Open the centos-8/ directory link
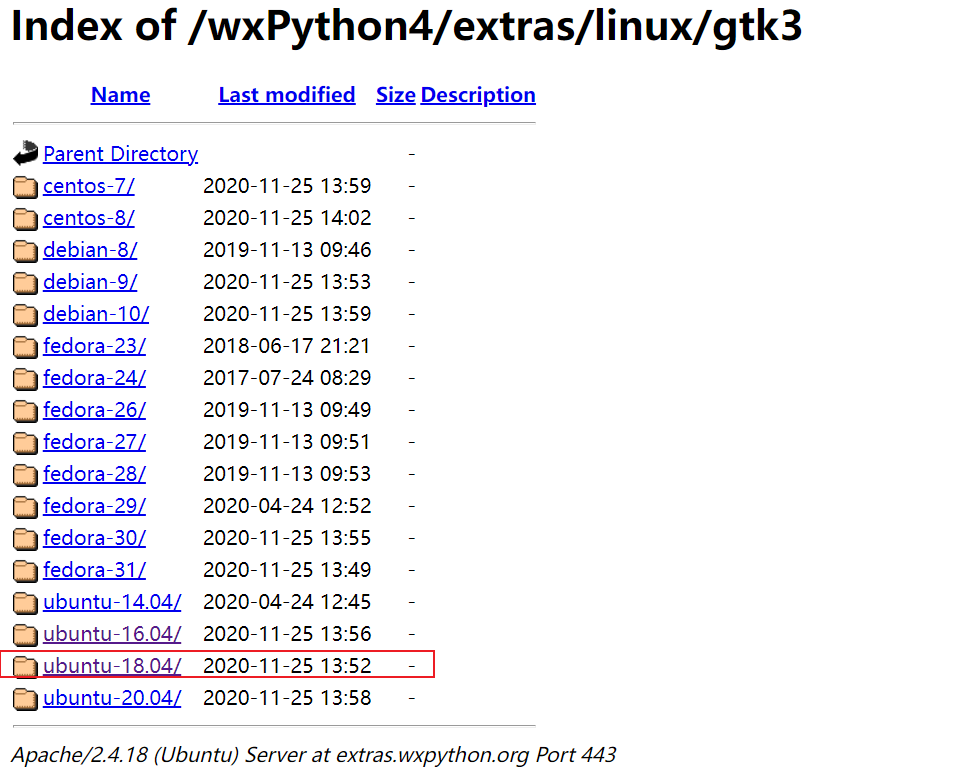The height and width of the screenshot is (783, 955). [x=89, y=218]
